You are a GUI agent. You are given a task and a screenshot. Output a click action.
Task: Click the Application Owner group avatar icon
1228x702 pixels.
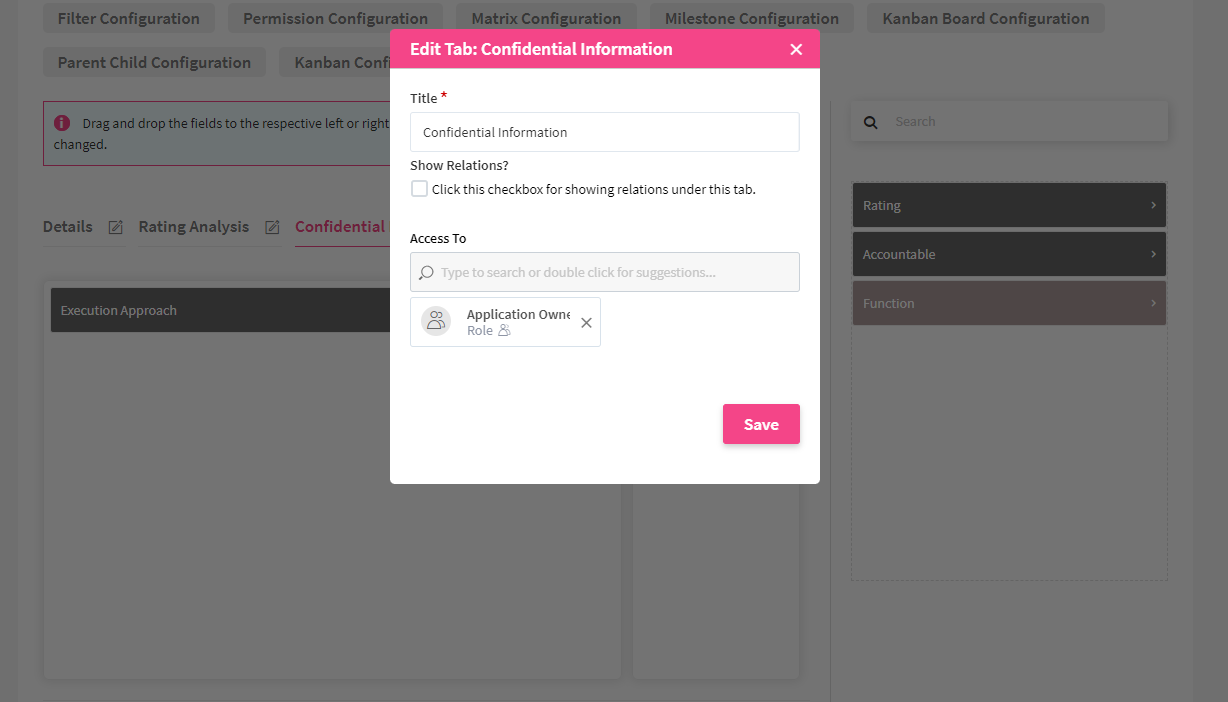[x=436, y=321]
